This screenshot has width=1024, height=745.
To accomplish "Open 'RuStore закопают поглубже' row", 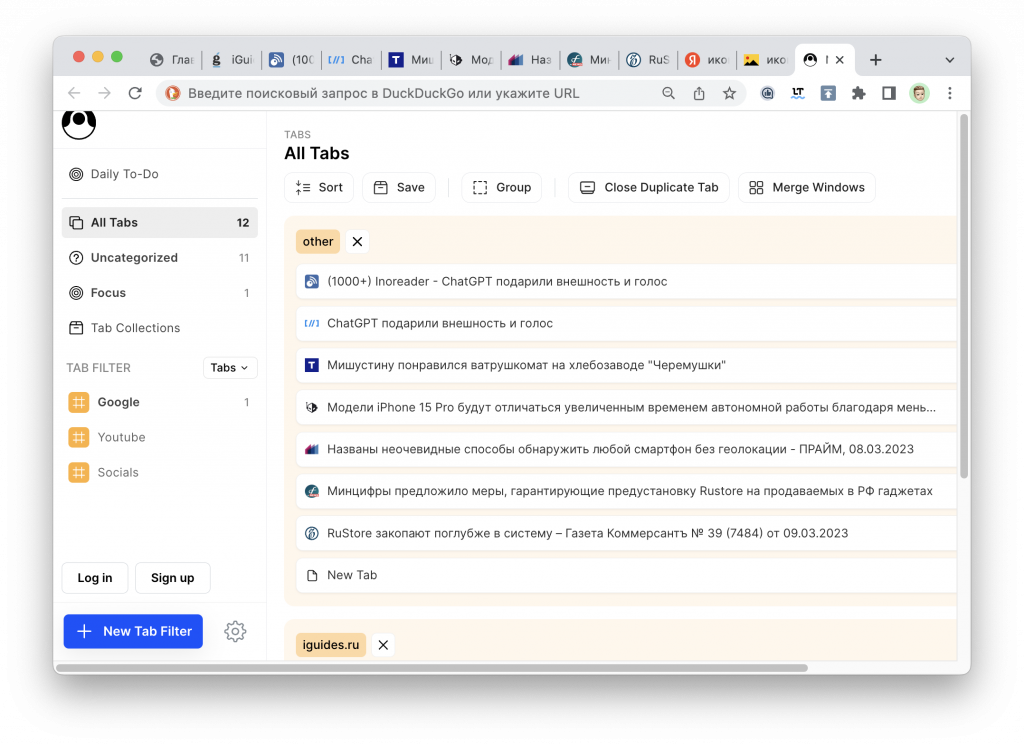I will point(627,533).
